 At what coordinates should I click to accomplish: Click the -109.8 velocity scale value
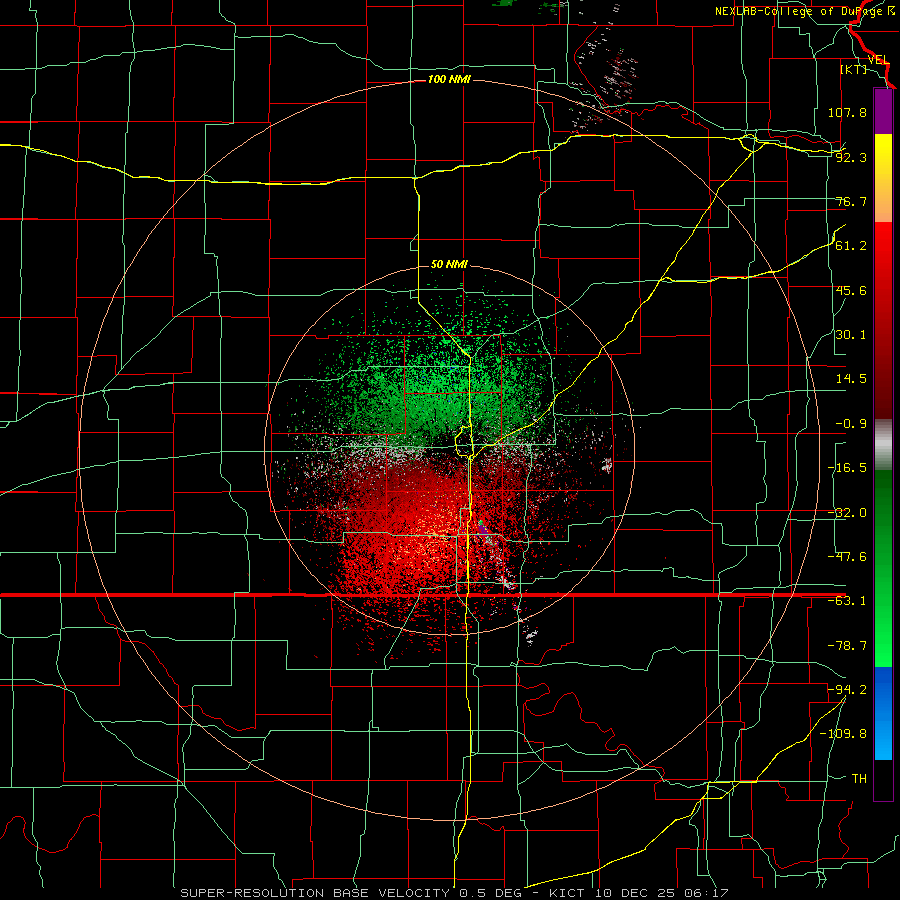tap(843, 734)
